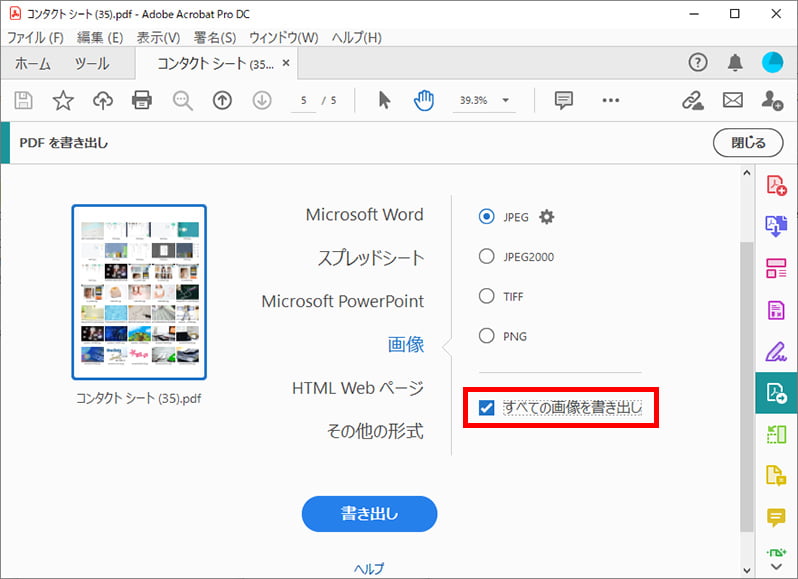Click the upload to cloud icon
This screenshot has width=798, height=579.
point(103,100)
